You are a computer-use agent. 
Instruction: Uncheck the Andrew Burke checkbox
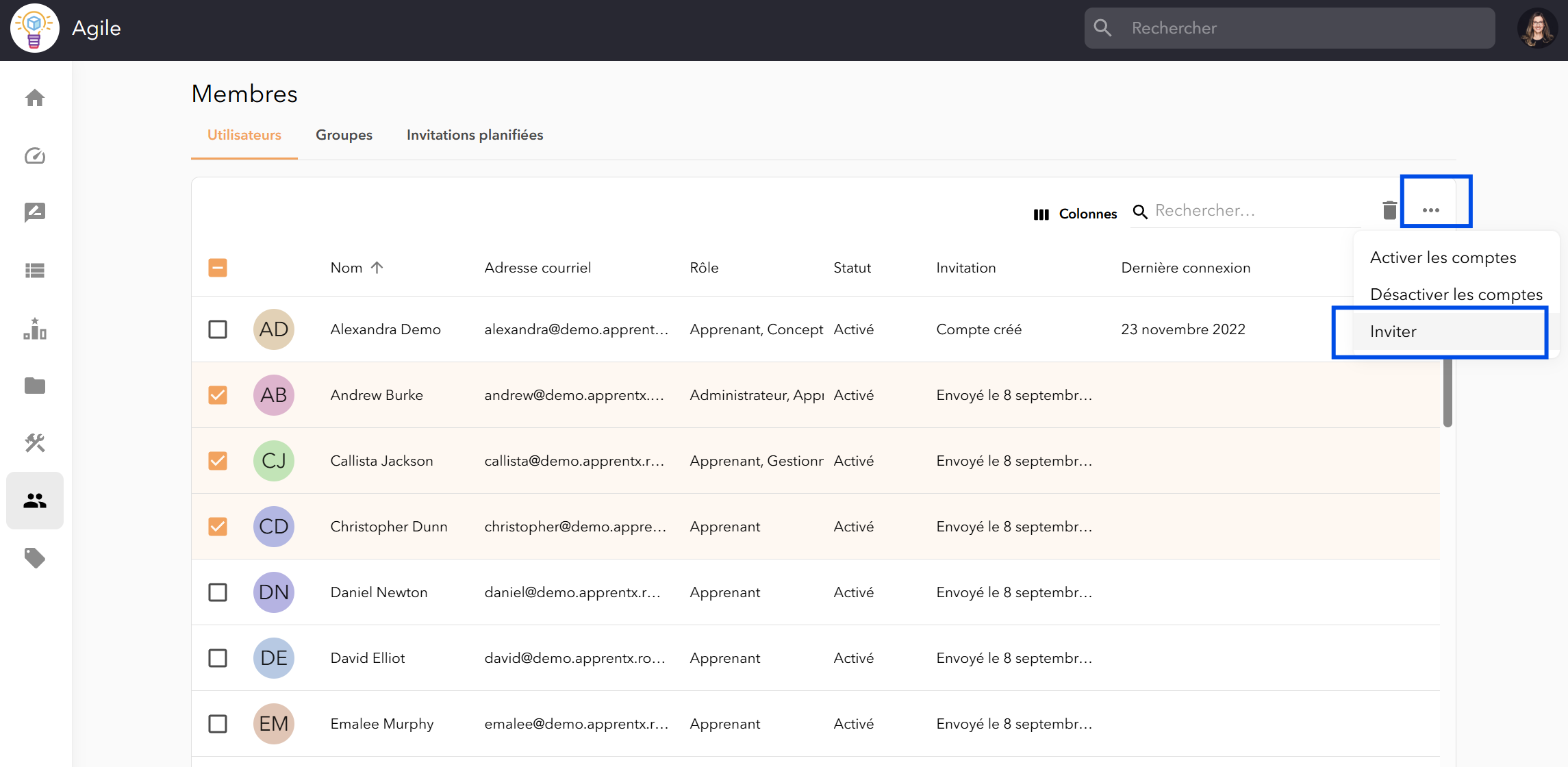(x=218, y=395)
